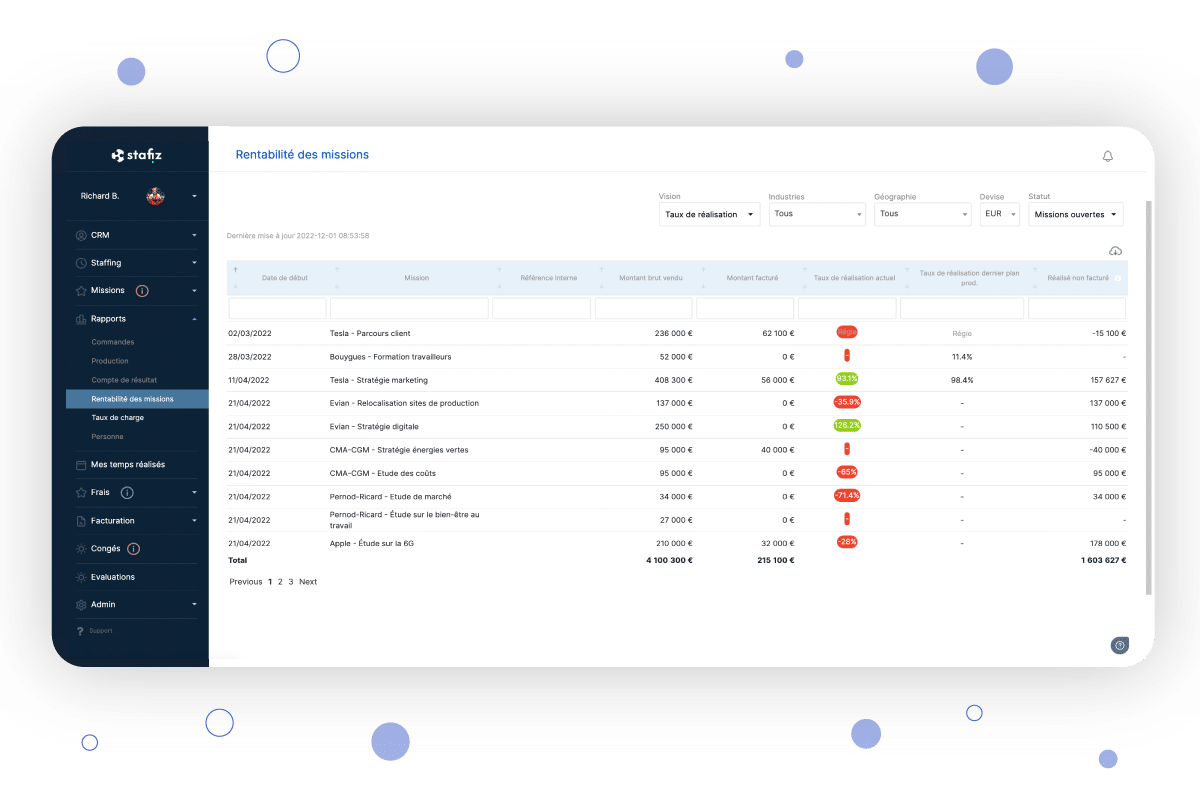The height and width of the screenshot is (800, 1200).
Task: Open the Production report
Action: pos(110,361)
